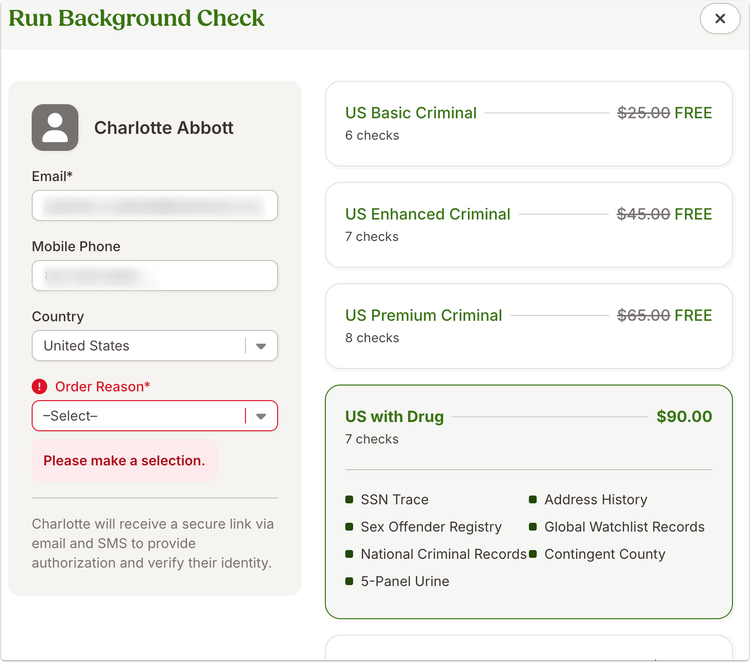Close the Run Background Check dialog
Viewport: 750px width, 662px height.
[719, 19]
